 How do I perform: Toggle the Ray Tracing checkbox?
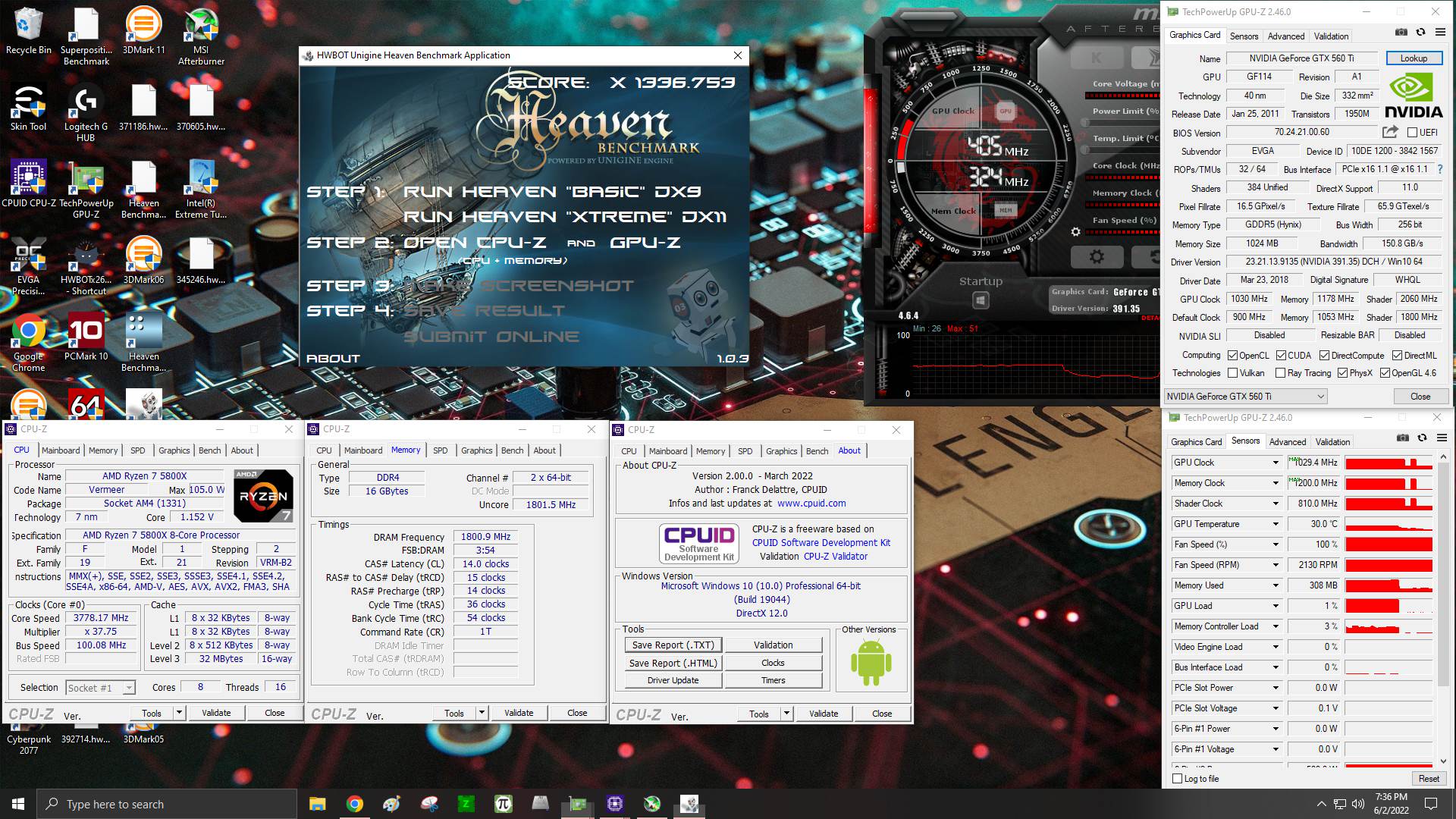point(1281,373)
